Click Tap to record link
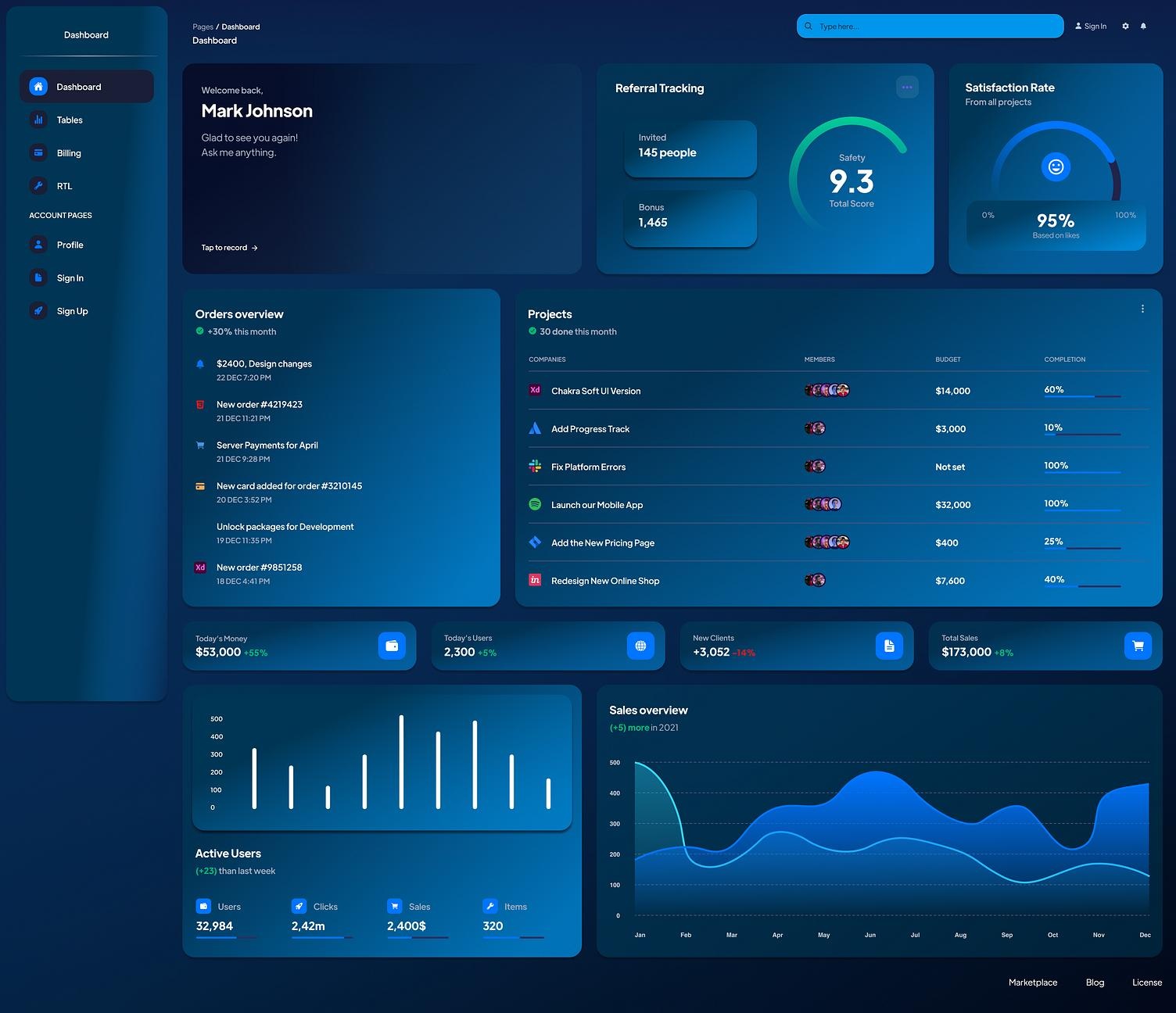The width and height of the screenshot is (1176, 1013). click(229, 248)
